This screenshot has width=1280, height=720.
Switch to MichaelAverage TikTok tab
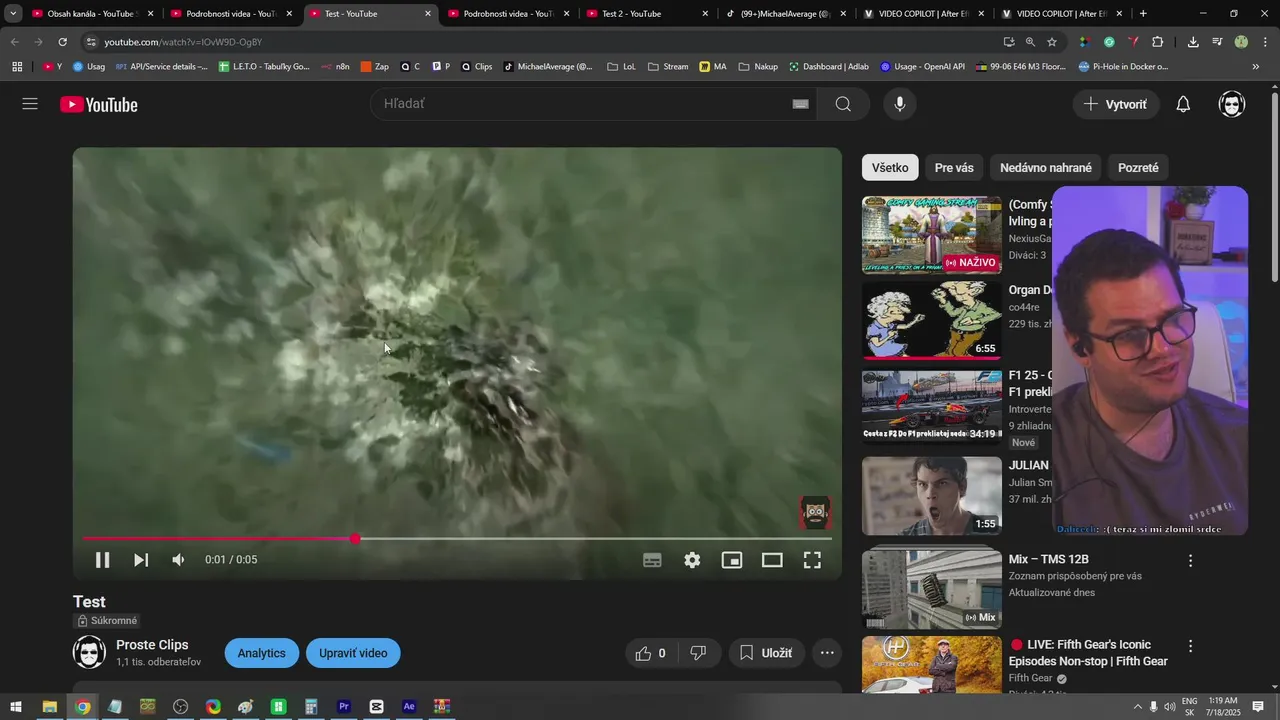[x=786, y=14]
